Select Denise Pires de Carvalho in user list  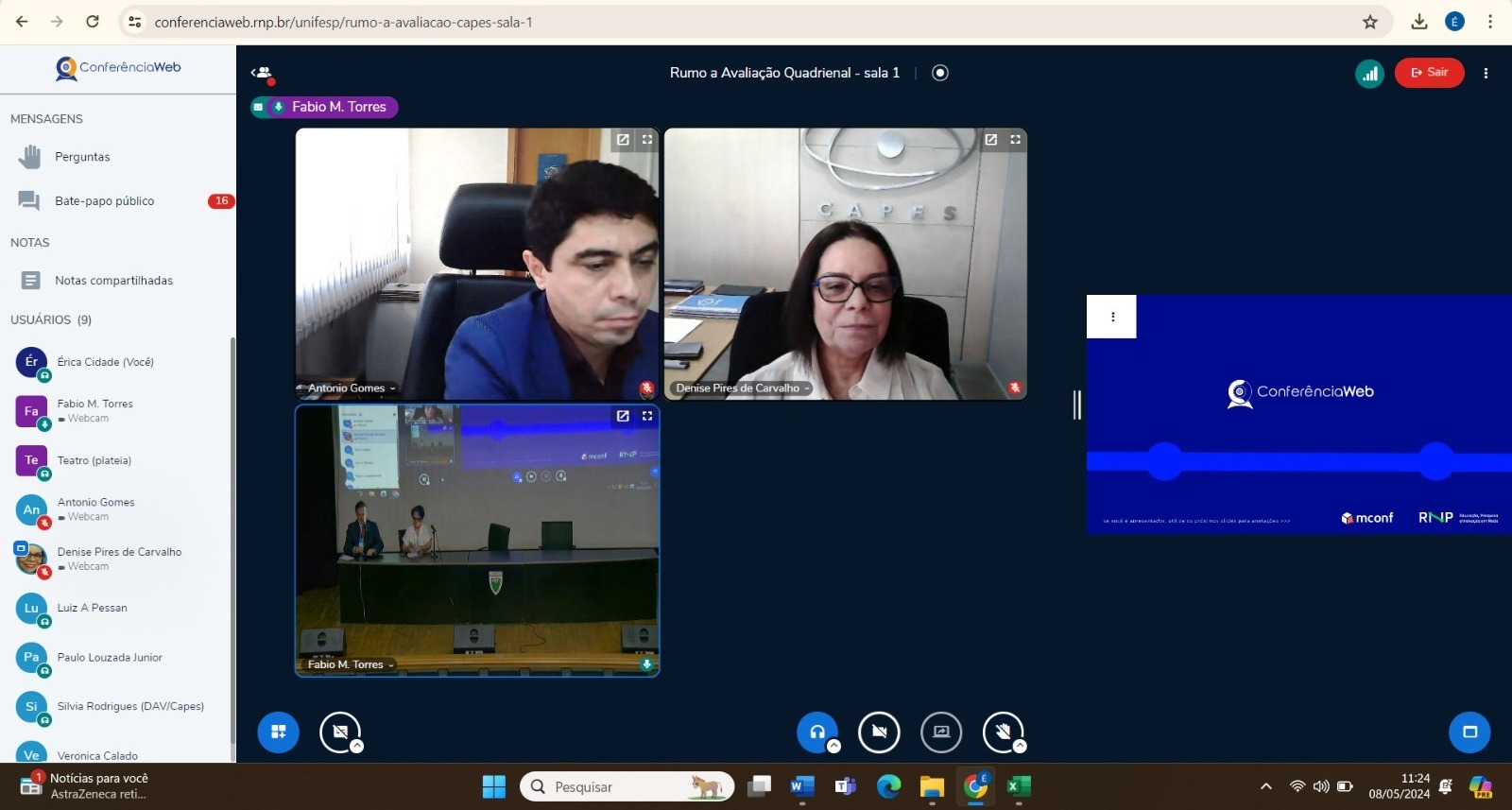[x=118, y=559]
